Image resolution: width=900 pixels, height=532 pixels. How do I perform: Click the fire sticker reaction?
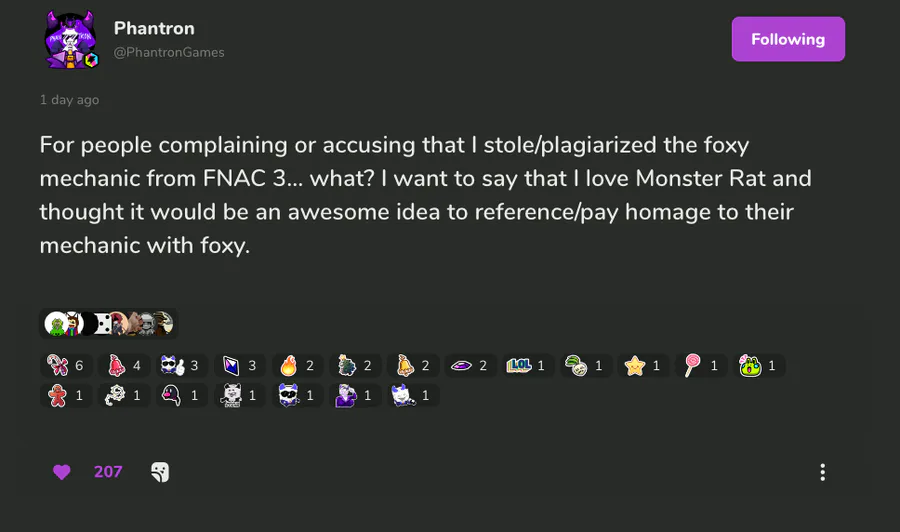coord(298,366)
